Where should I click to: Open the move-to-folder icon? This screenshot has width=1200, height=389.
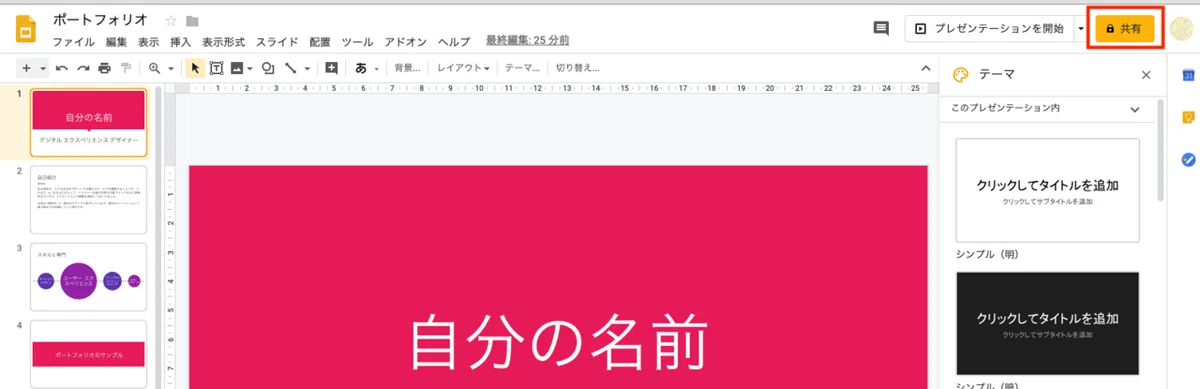tap(192, 21)
